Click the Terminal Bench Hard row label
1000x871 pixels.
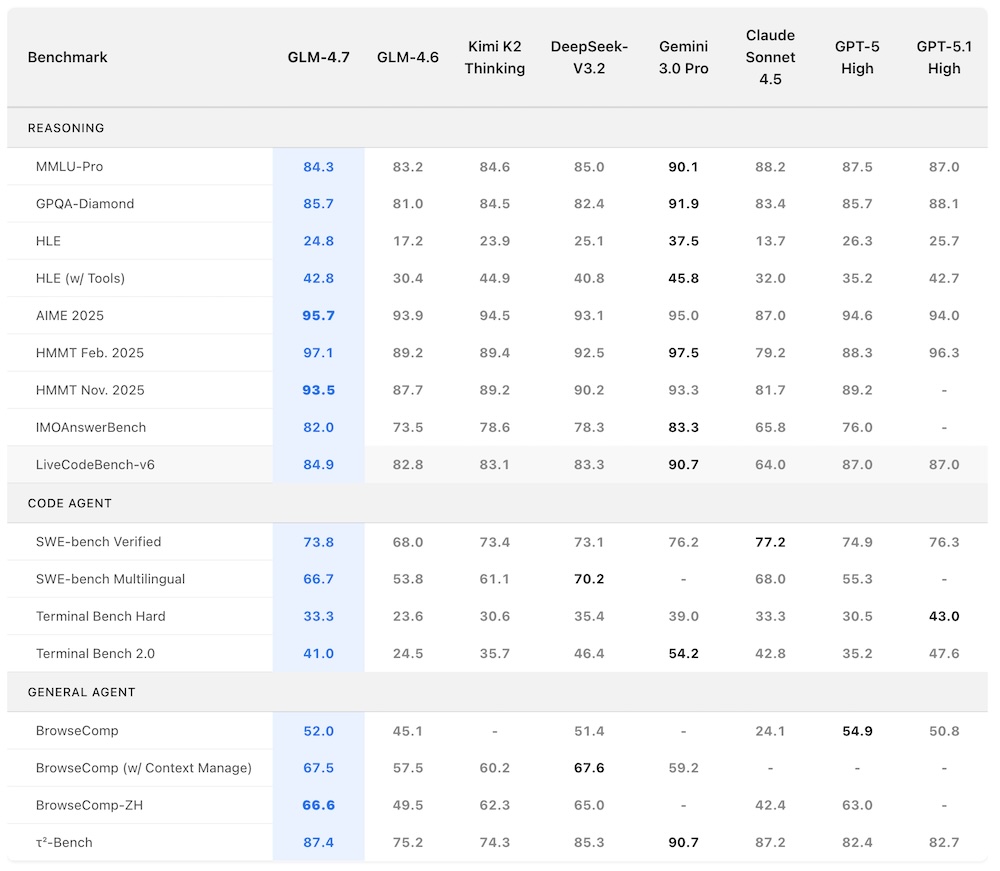(100, 616)
